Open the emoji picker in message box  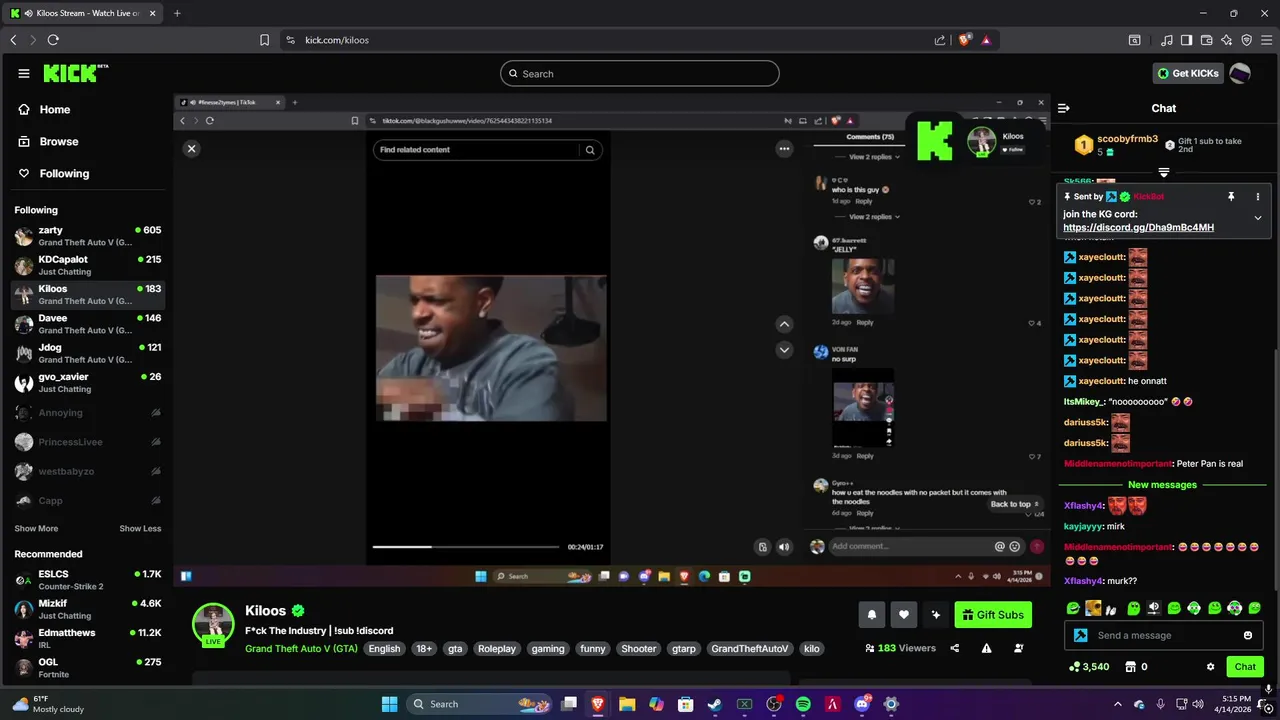point(1248,635)
